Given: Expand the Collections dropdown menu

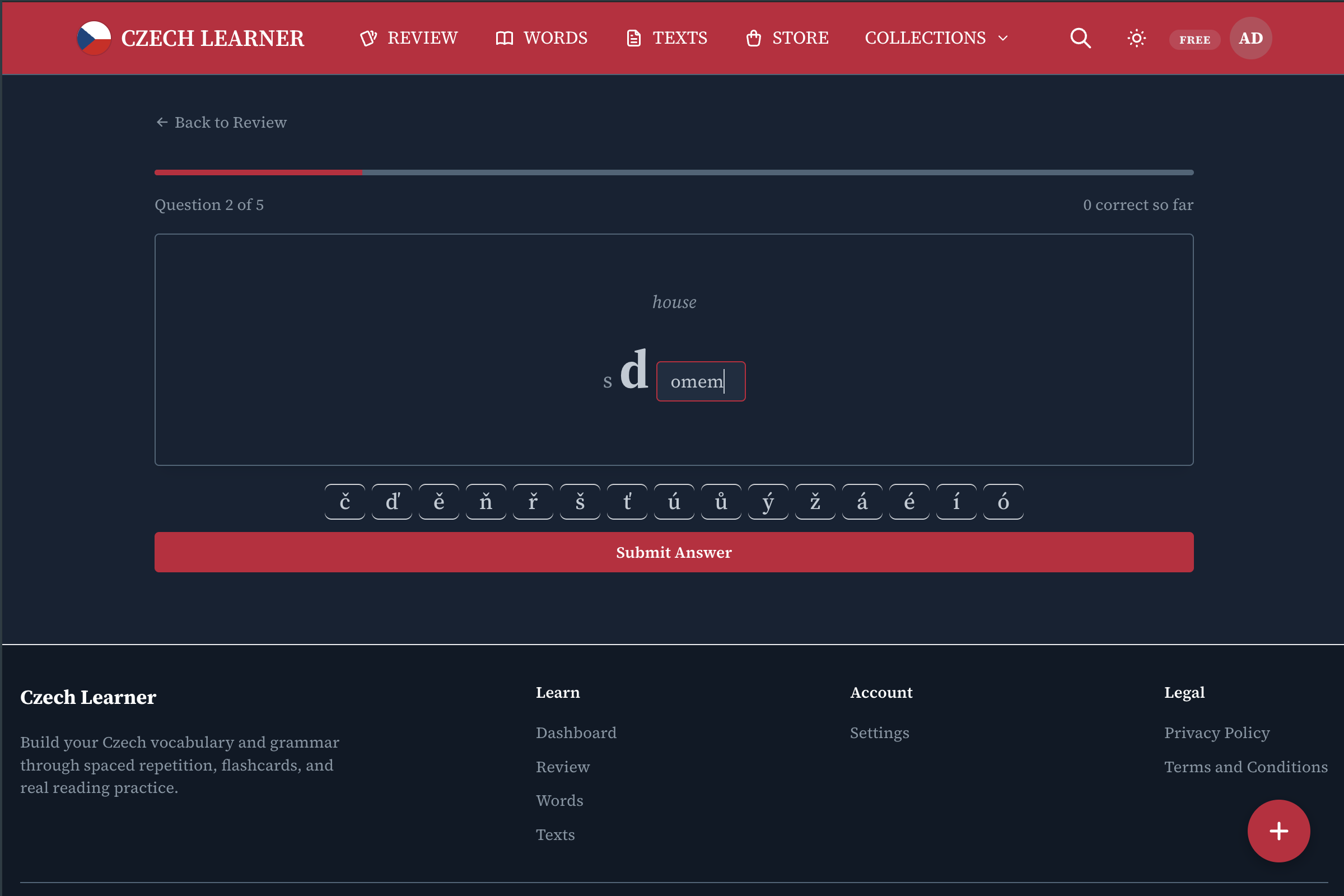Looking at the screenshot, I should pyautogui.click(x=925, y=38).
